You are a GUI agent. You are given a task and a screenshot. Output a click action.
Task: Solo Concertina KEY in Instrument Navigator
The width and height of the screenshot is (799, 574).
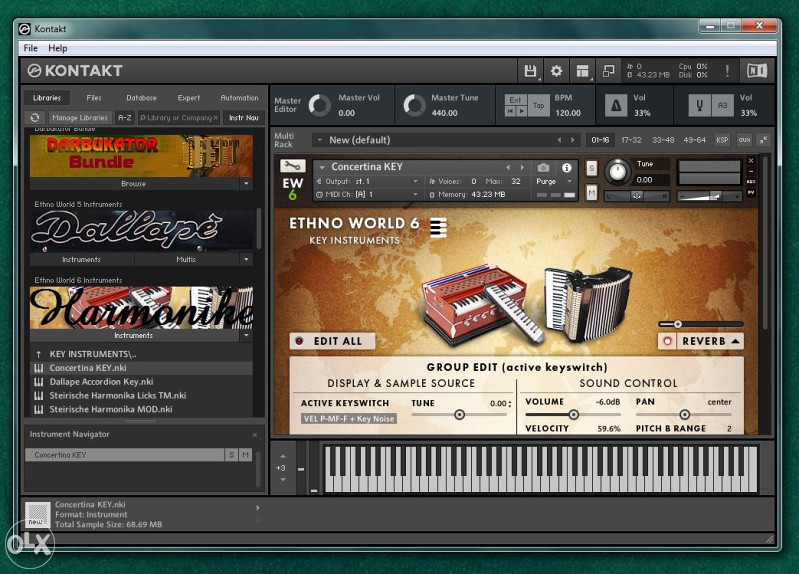(x=231, y=455)
